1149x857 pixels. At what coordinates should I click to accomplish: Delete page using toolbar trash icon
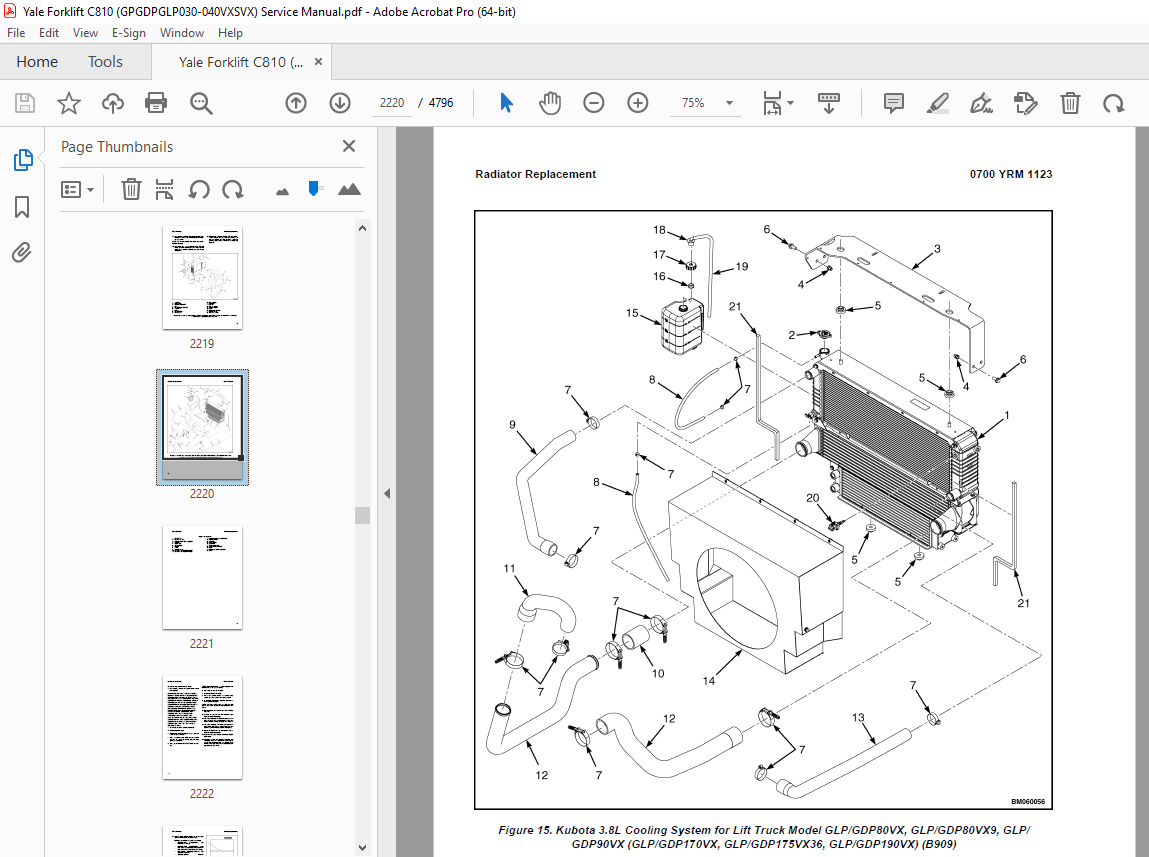click(x=1070, y=103)
